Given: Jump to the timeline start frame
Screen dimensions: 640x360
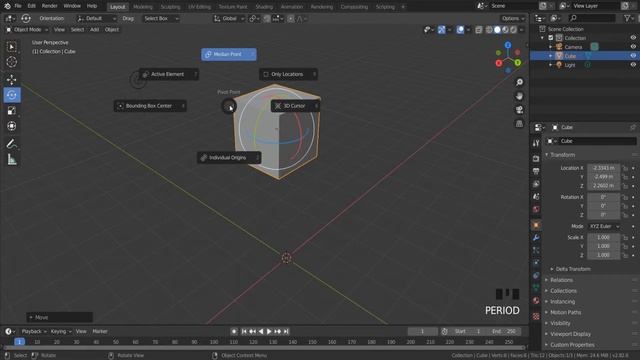Looking at the screenshot, I should (x=244, y=331).
